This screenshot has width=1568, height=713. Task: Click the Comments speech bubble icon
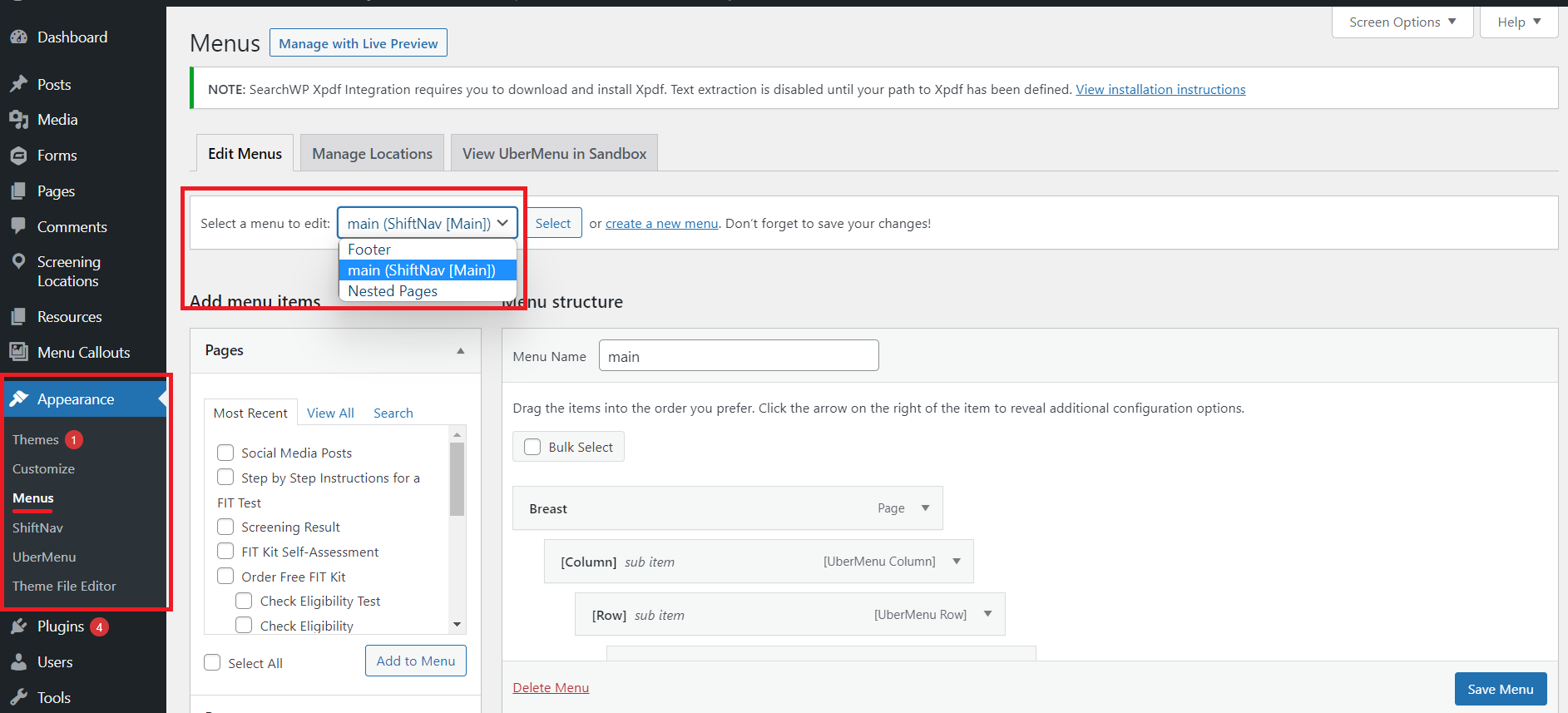[18, 226]
